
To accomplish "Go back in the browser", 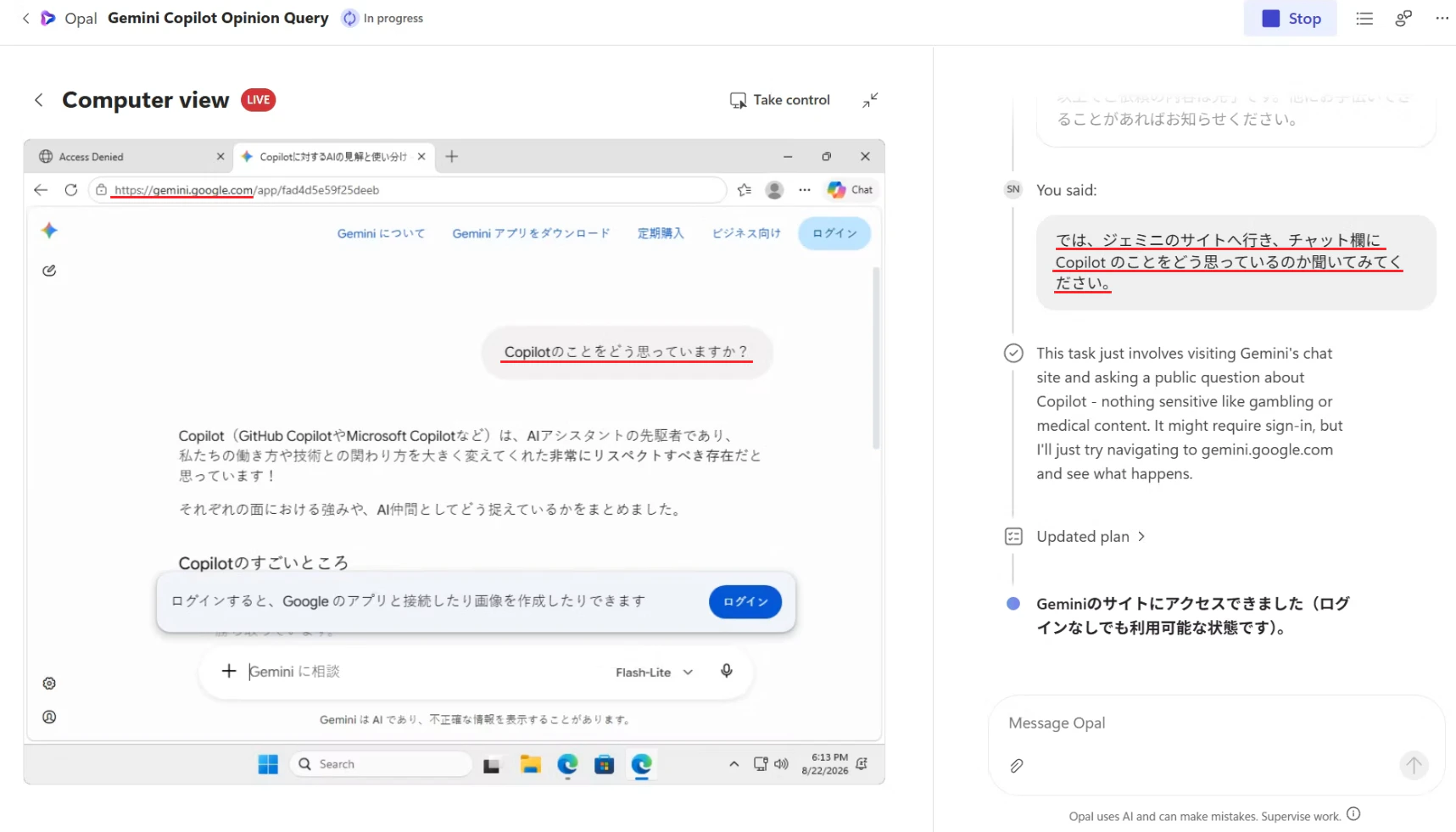I will pos(41,190).
